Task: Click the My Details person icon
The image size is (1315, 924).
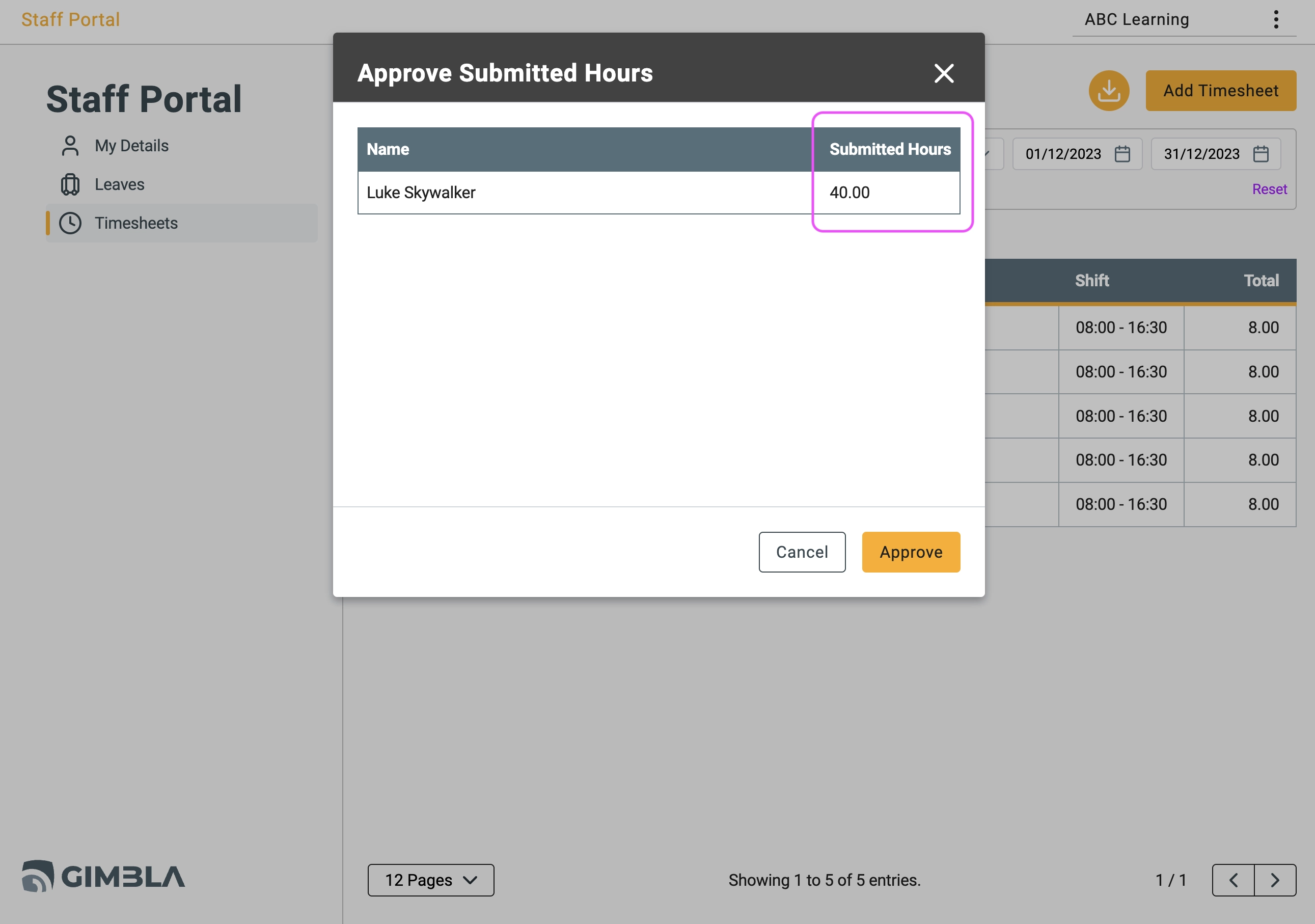Action: click(x=69, y=144)
